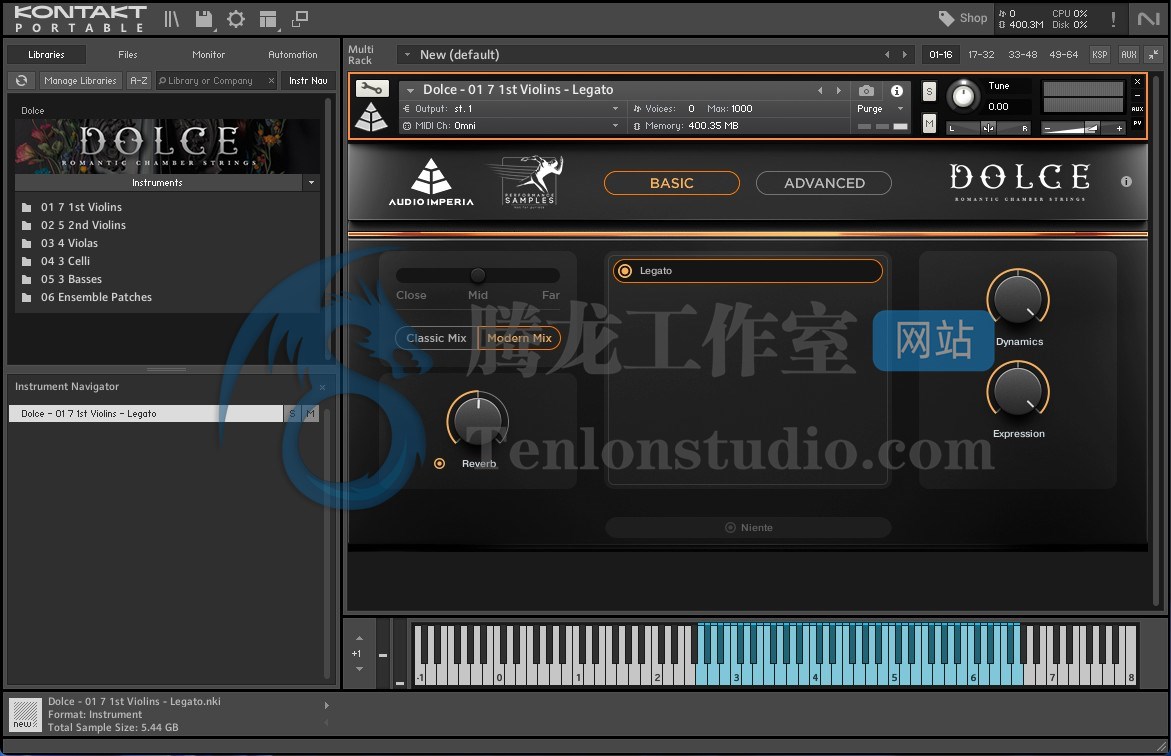This screenshot has height=756, width=1171.
Task: Open the multi preset dropdown menu
Action: (x=407, y=55)
